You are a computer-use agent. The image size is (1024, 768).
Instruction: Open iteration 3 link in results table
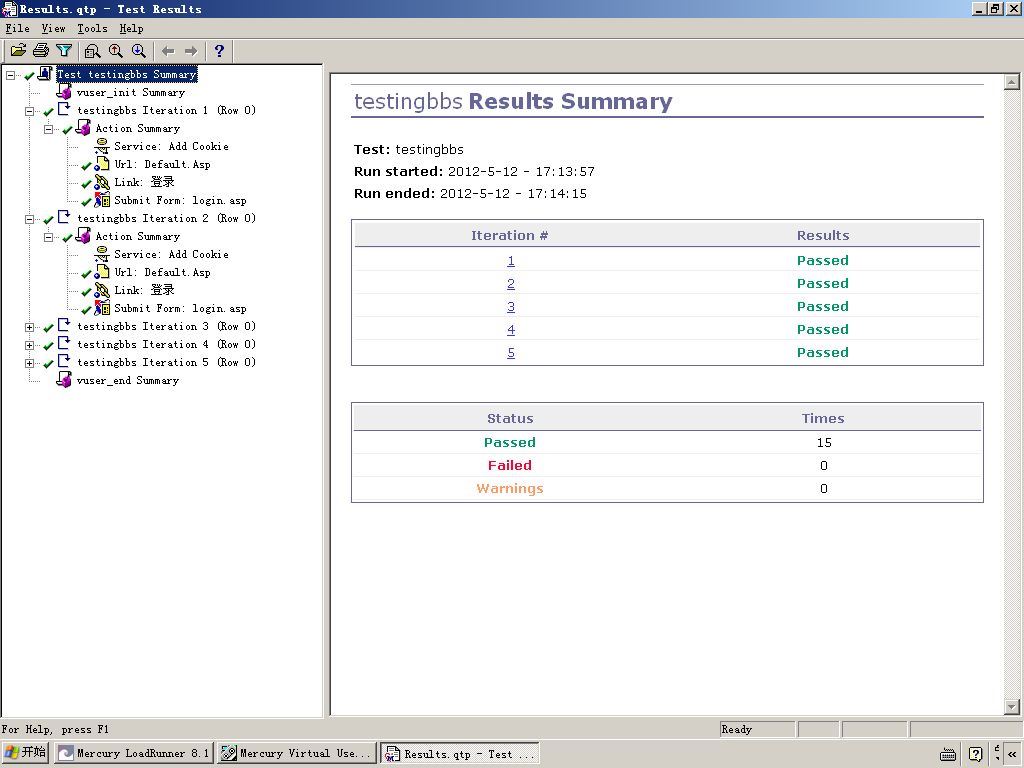pyautogui.click(x=511, y=306)
